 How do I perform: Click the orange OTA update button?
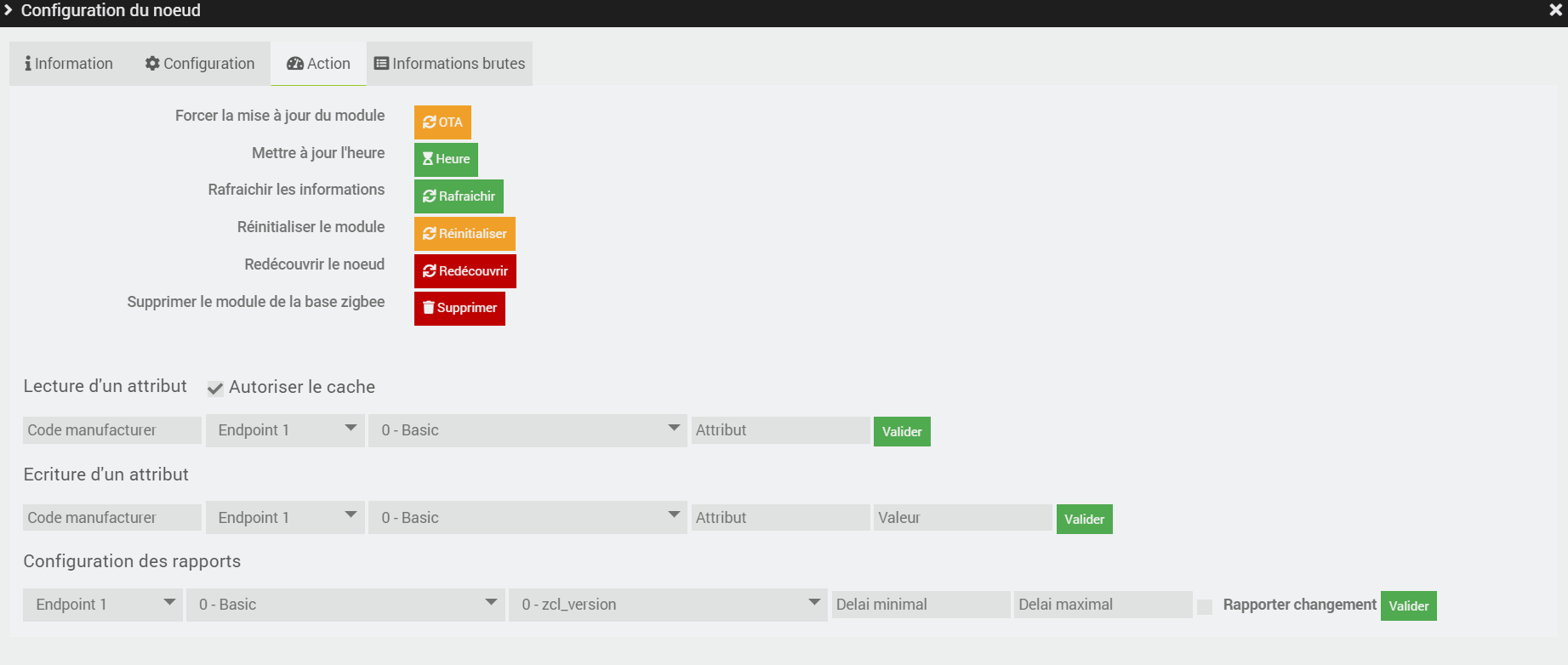pos(442,122)
